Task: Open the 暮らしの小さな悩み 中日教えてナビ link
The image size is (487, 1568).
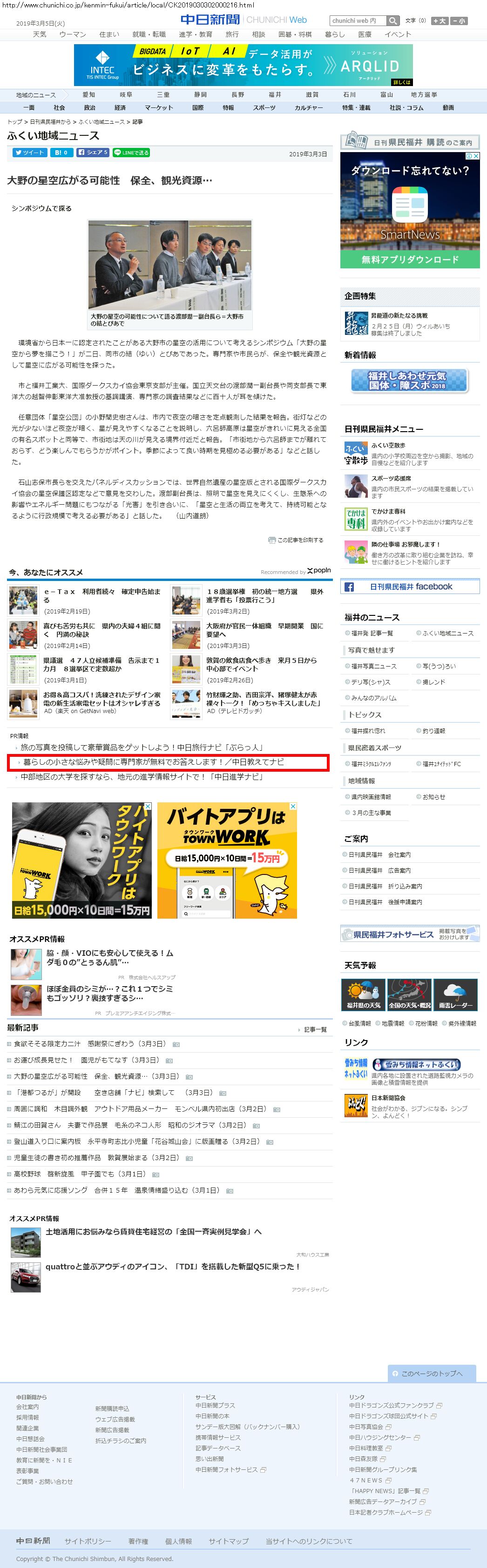Action: (x=154, y=762)
